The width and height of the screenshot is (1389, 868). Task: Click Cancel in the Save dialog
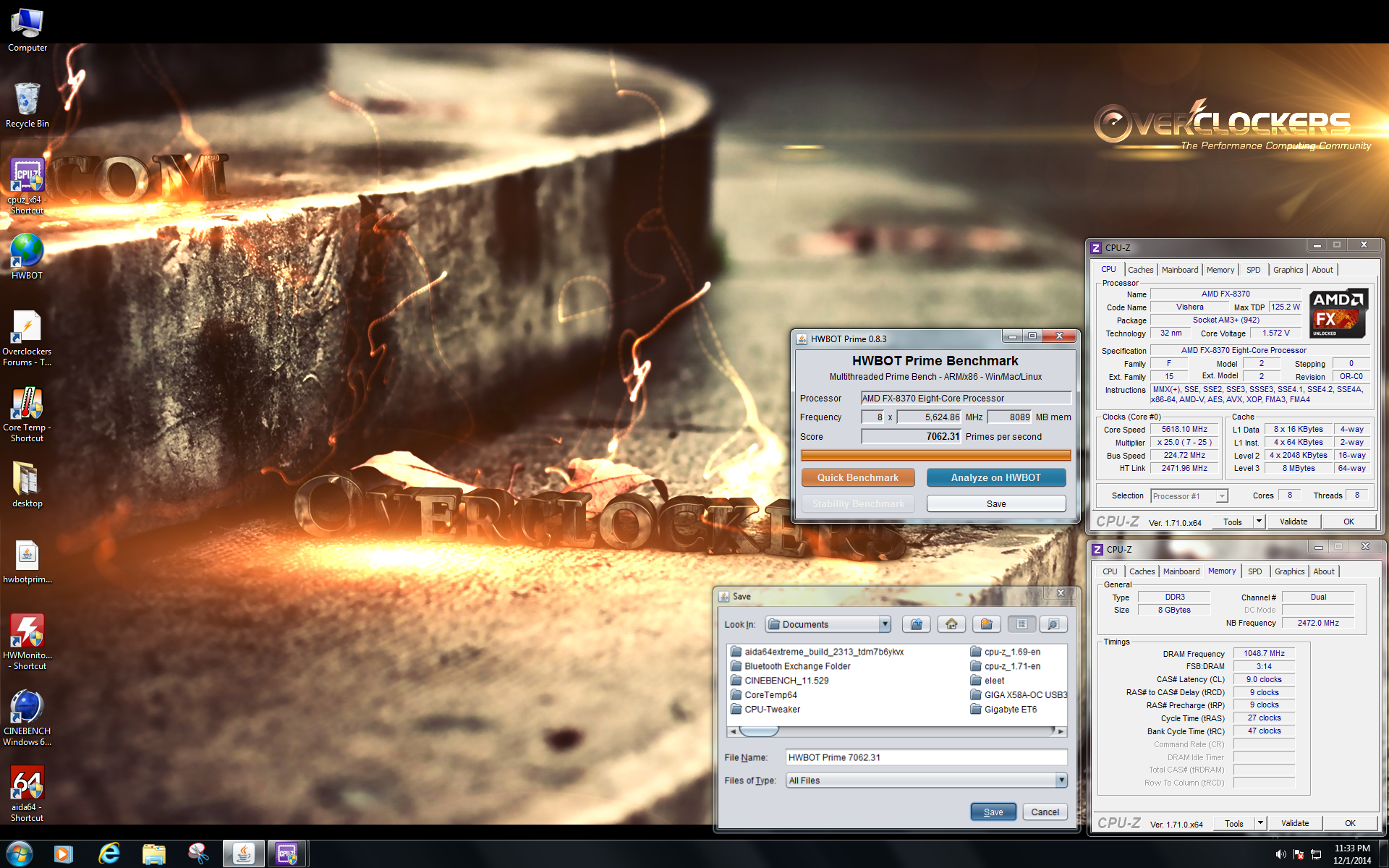click(x=1045, y=812)
